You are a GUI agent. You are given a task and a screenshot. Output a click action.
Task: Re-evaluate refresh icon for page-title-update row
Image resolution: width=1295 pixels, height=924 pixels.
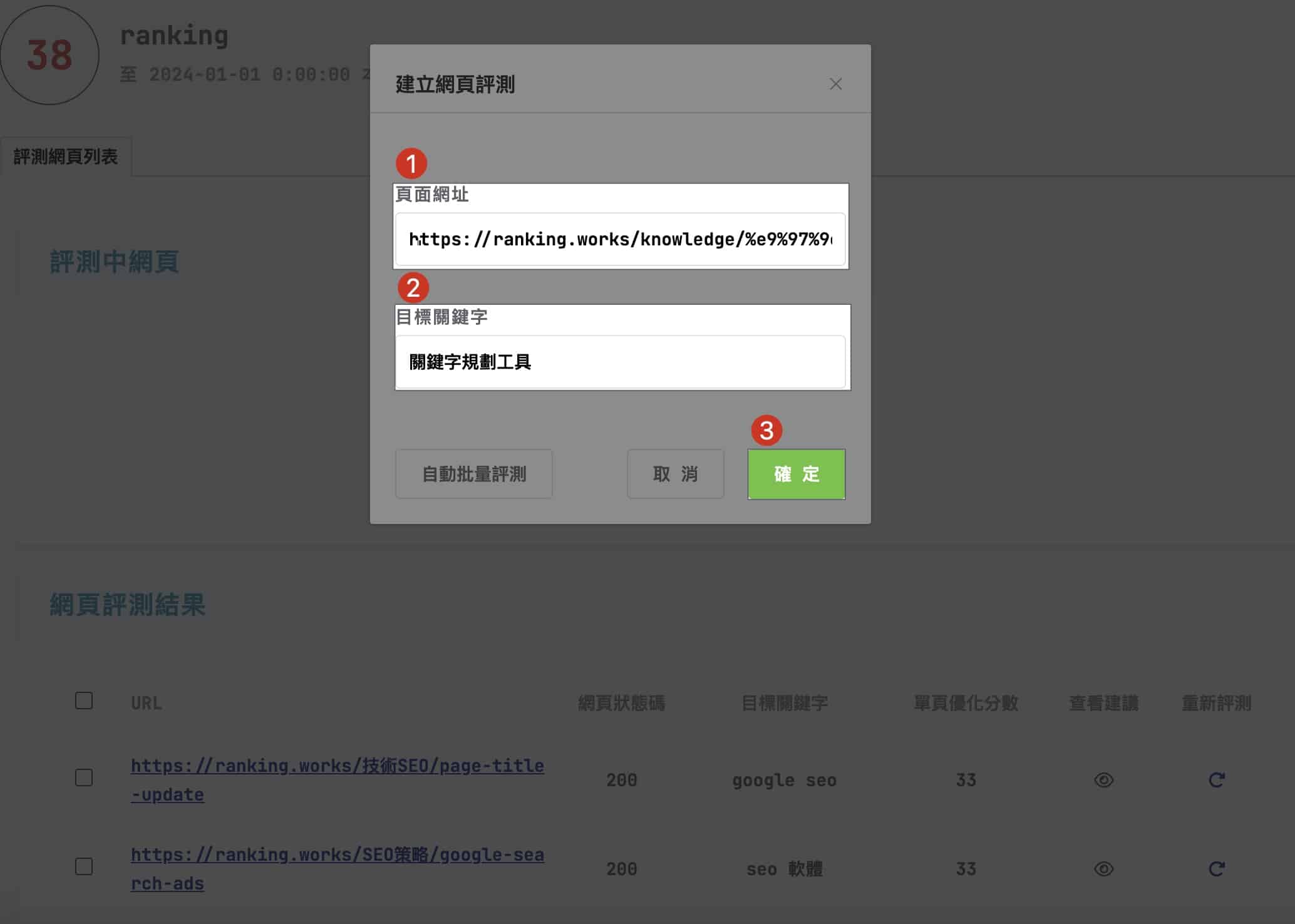pos(1216,780)
